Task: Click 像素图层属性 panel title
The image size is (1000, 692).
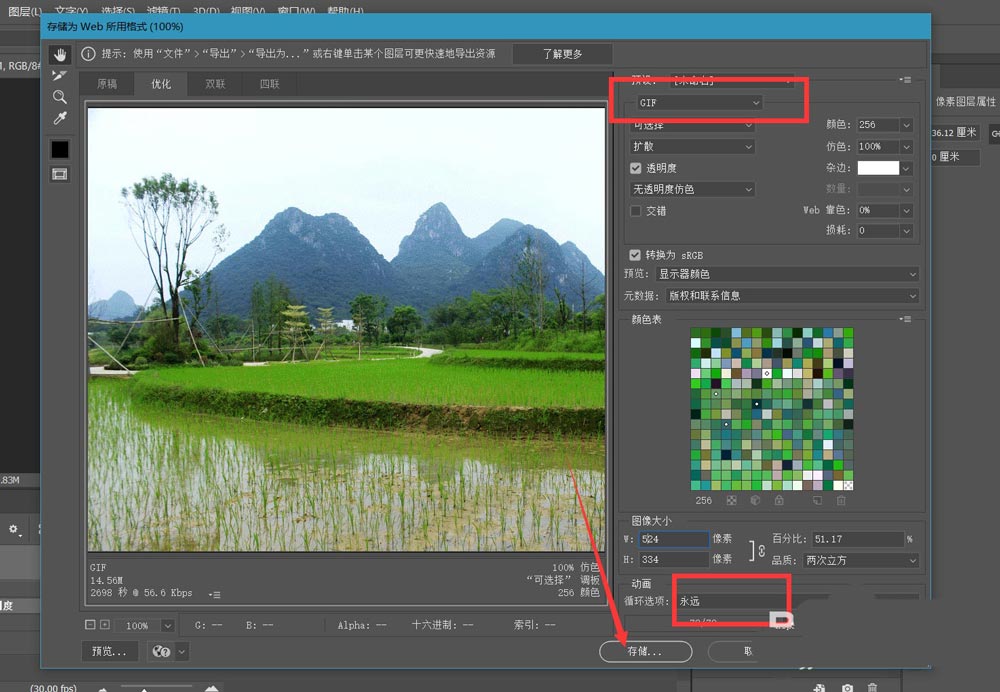Action: pyautogui.click(x=966, y=101)
